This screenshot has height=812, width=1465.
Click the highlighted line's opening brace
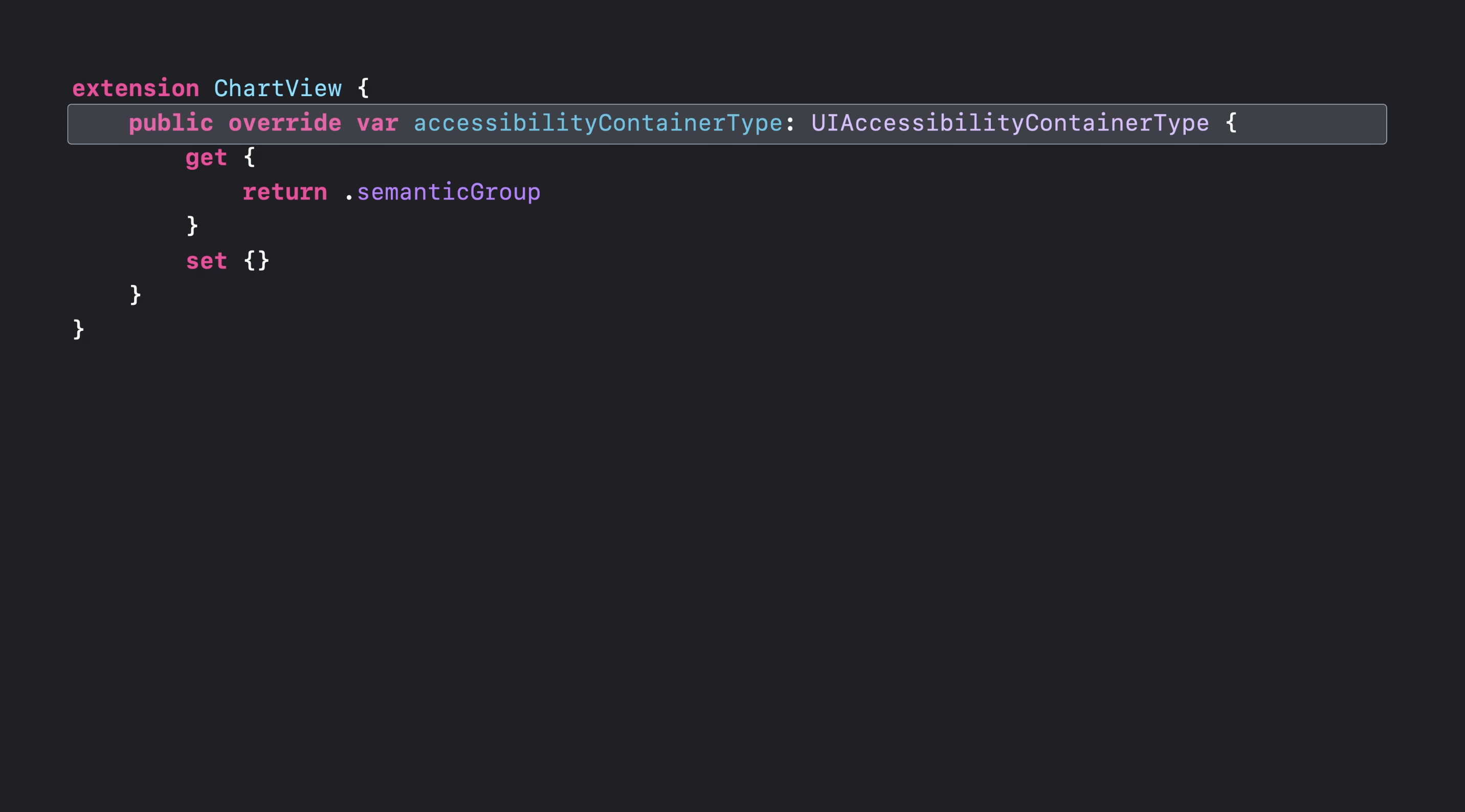coord(1231,123)
